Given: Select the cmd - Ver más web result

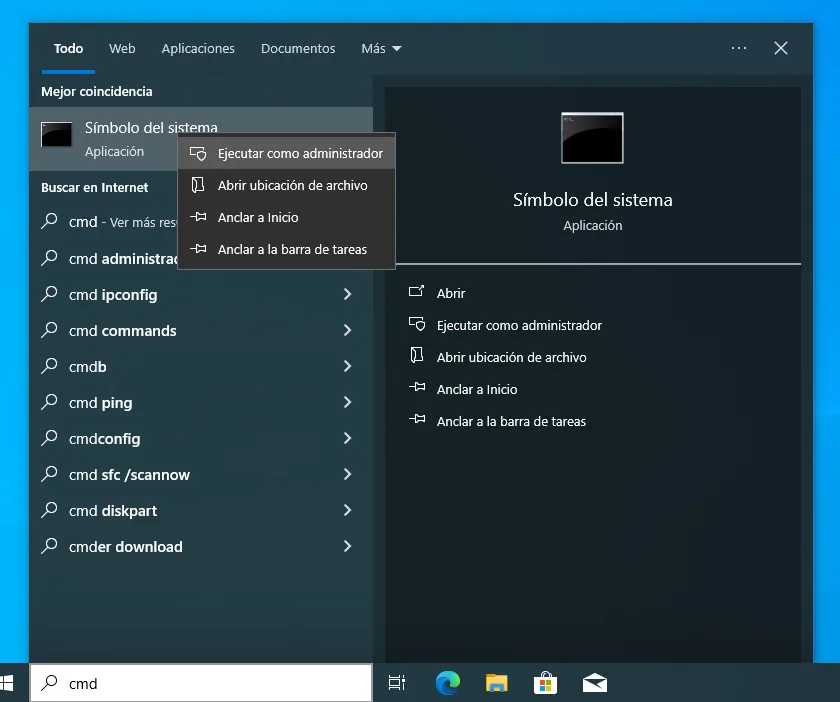Looking at the screenshot, I should [122, 222].
